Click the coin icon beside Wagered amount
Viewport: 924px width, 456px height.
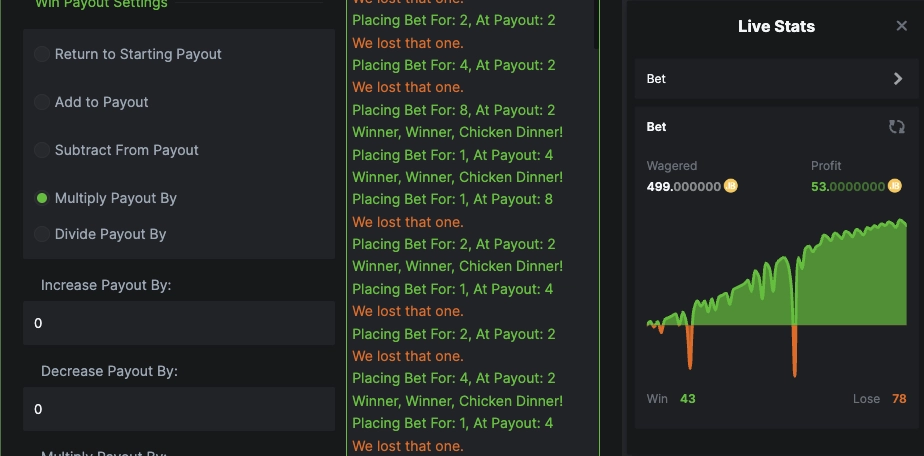pyautogui.click(x=730, y=186)
